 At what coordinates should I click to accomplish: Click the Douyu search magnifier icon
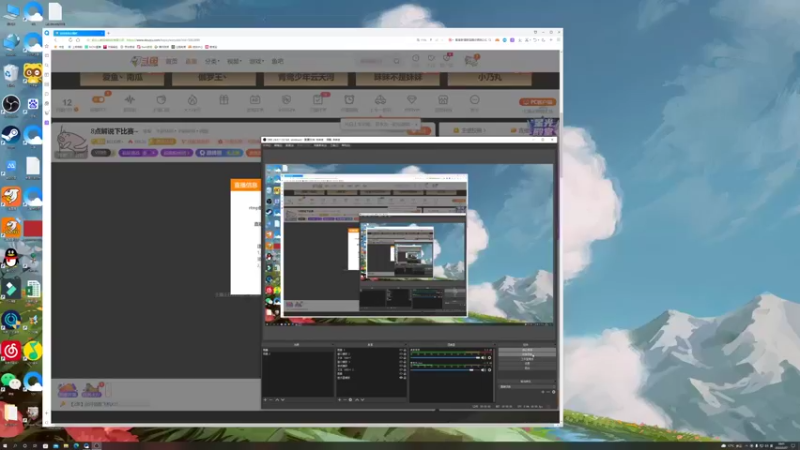coord(396,61)
